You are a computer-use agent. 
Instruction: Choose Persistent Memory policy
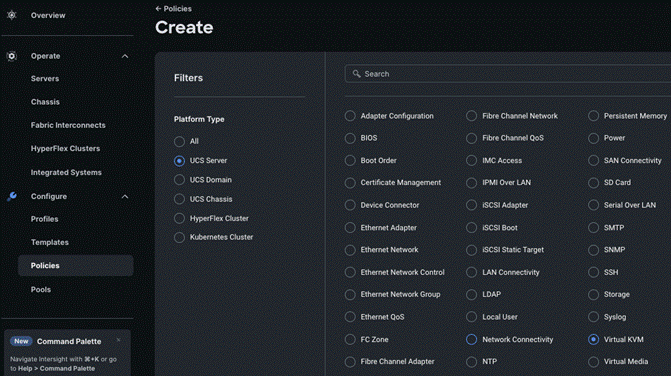click(593, 116)
